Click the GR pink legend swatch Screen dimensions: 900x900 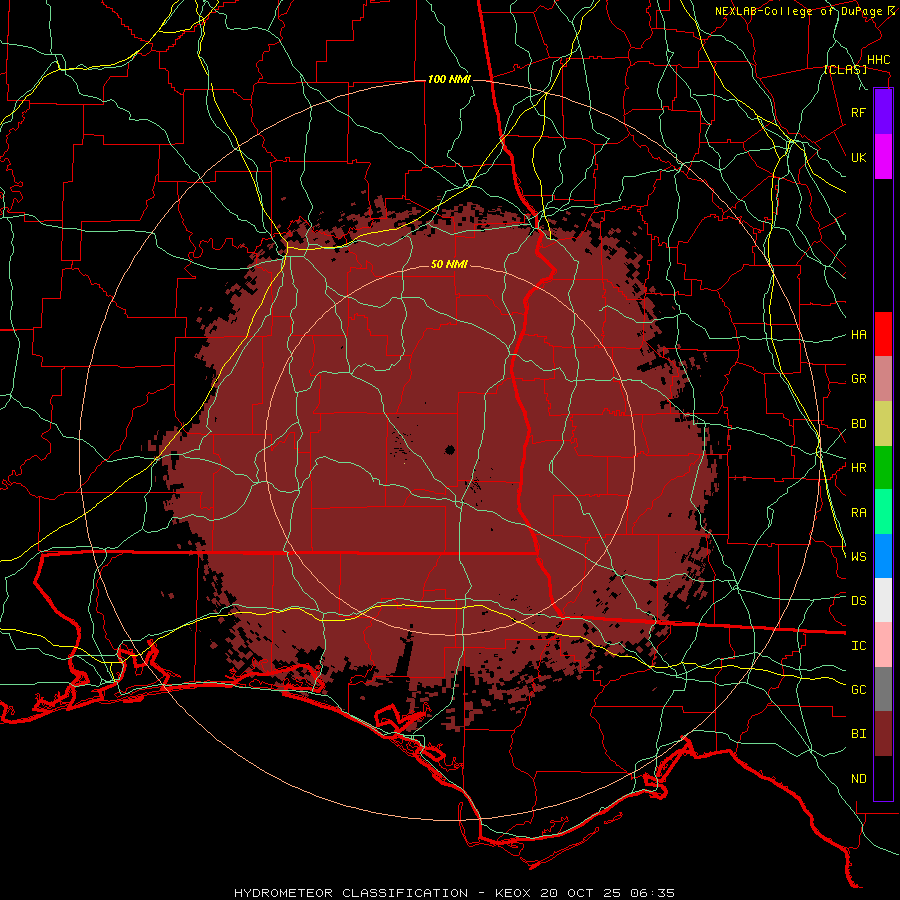pyautogui.click(x=883, y=379)
